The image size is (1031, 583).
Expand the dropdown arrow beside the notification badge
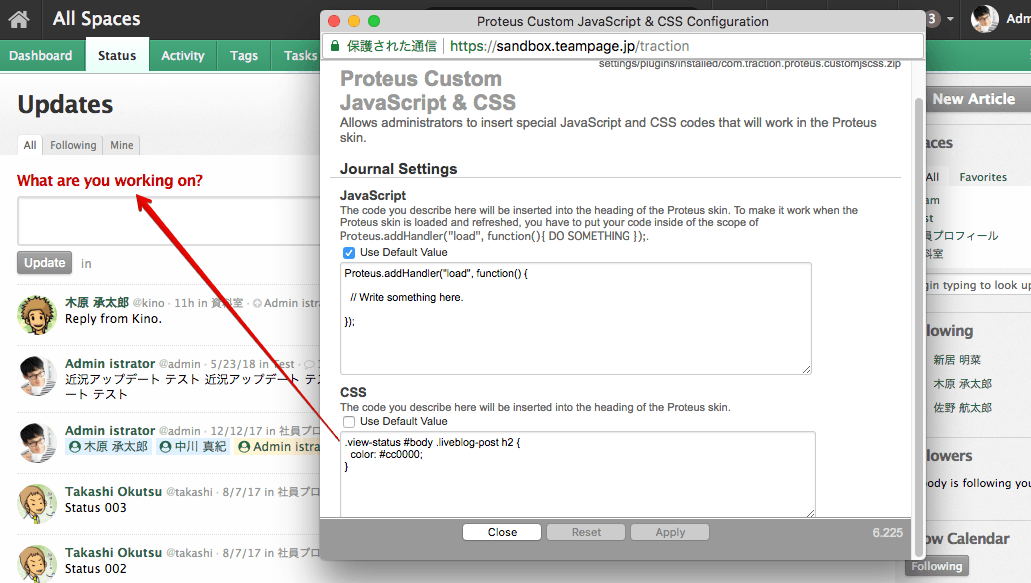(950, 19)
